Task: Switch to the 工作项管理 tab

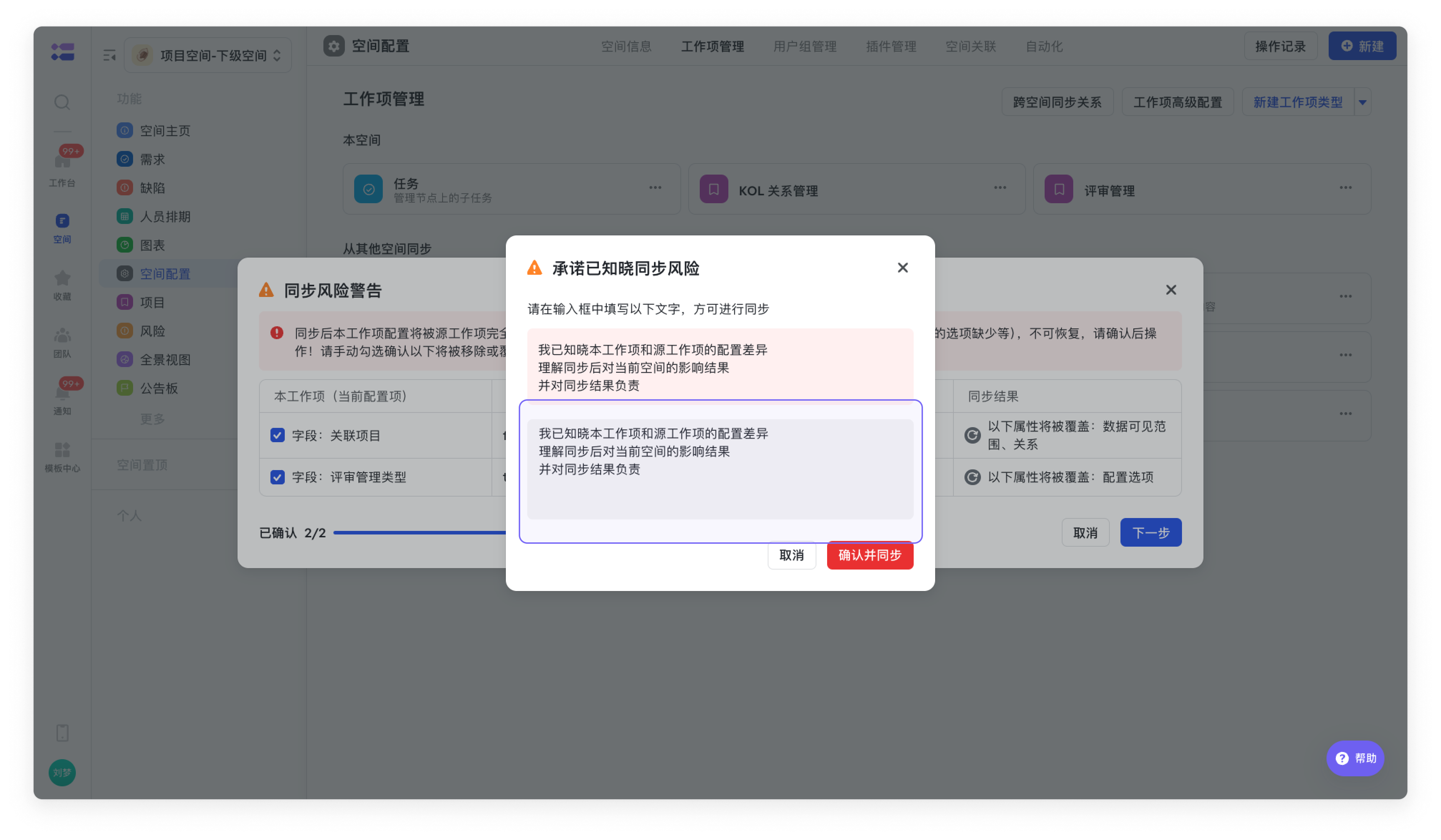Action: coord(713,46)
